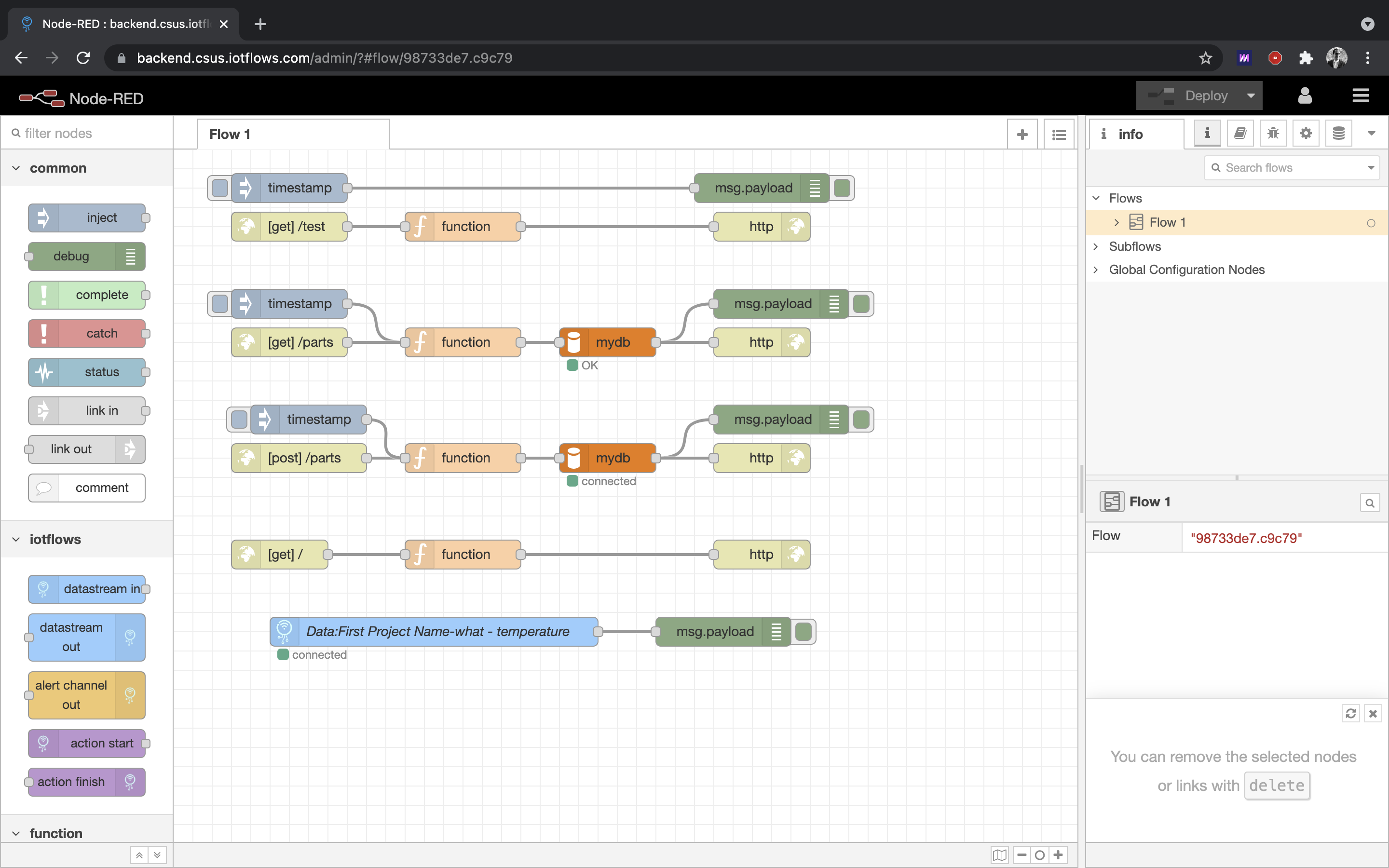Collapse the common palette category
Viewport: 1389px width, 868px height.
tap(17, 168)
